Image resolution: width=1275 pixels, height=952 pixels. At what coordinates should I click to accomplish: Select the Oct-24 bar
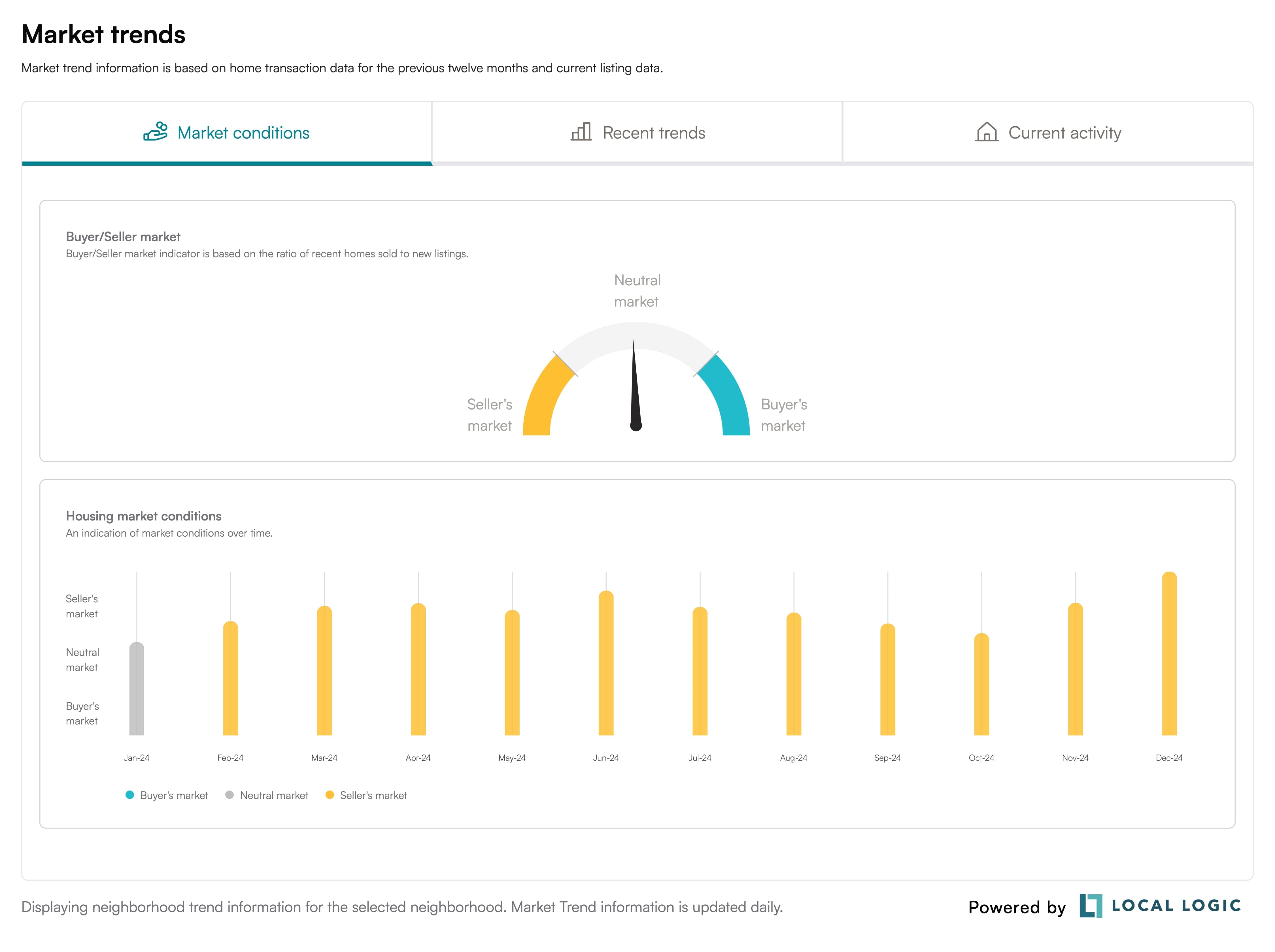tap(982, 684)
